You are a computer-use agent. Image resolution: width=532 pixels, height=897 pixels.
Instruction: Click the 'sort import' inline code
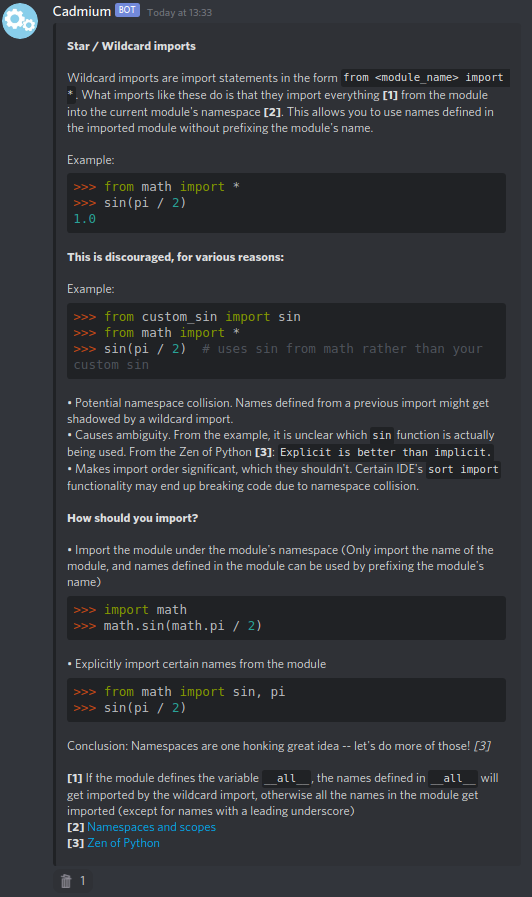point(463,470)
